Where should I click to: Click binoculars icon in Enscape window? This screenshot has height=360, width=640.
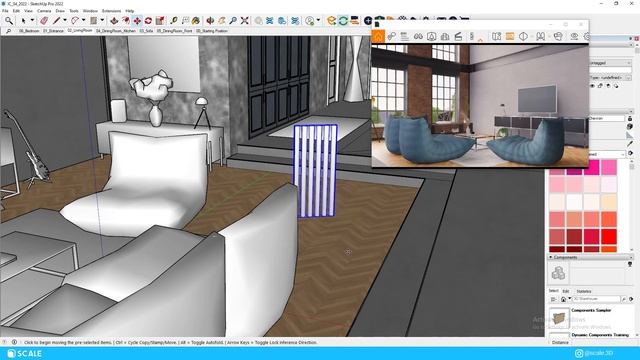418,36
